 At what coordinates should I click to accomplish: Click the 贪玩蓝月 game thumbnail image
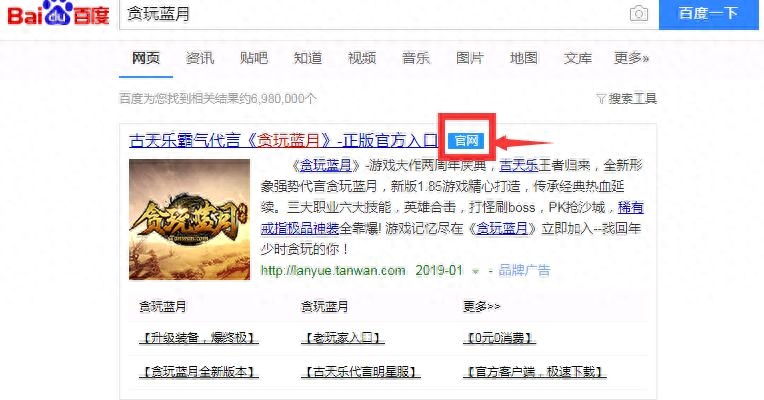[190, 220]
